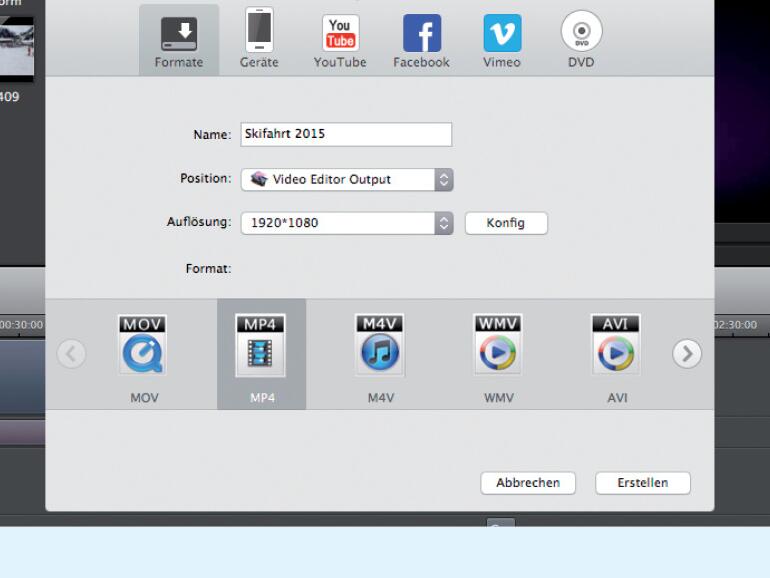Screen dimensions: 770x578
Task: Show previous formats with the left arrow
Action: pyautogui.click(x=71, y=354)
